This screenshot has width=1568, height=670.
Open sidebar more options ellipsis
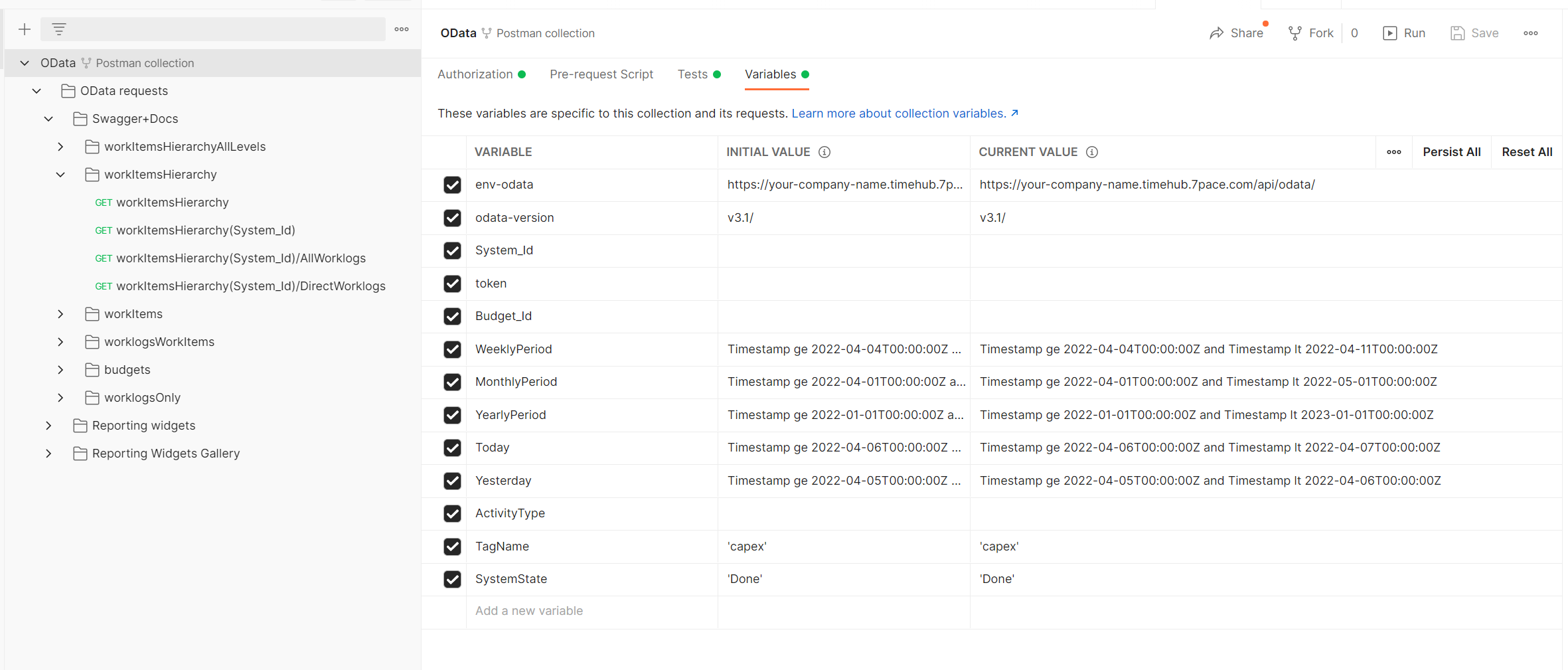click(402, 29)
